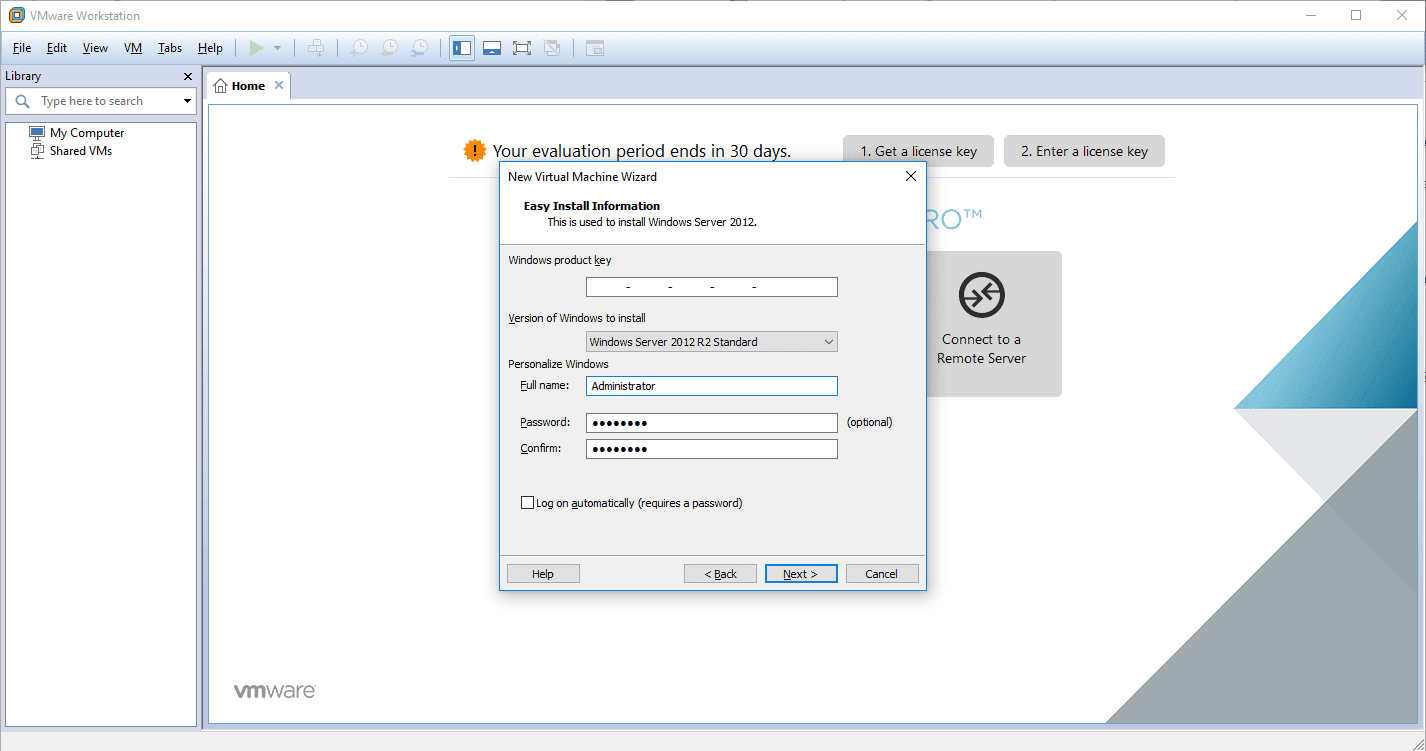This screenshot has width=1426, height=751.
Task: Click the Confirm password field
Action: pyautogui.click(x=711, y=449)
